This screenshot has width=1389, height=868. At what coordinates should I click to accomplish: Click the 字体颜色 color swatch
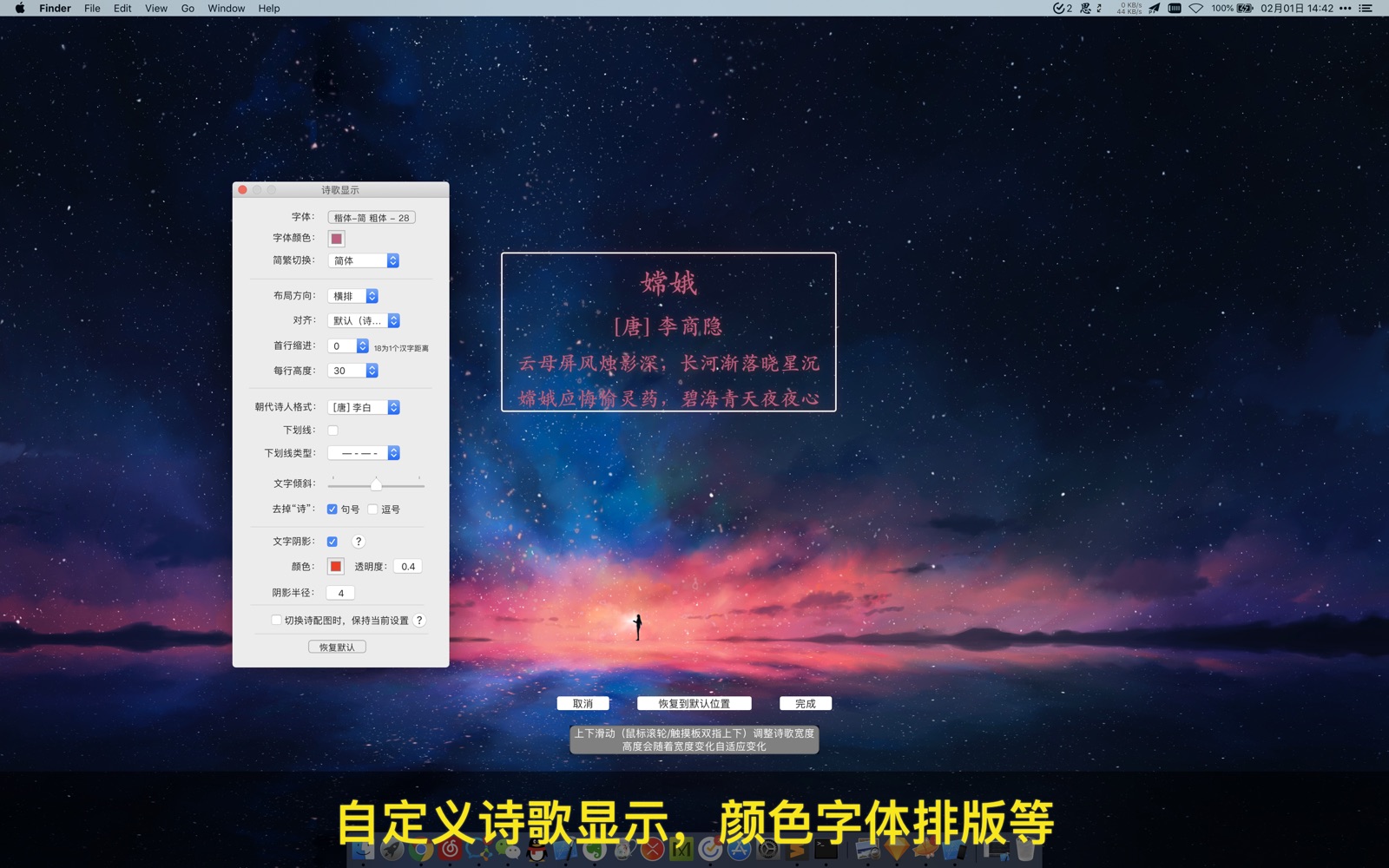coord(336,239)
